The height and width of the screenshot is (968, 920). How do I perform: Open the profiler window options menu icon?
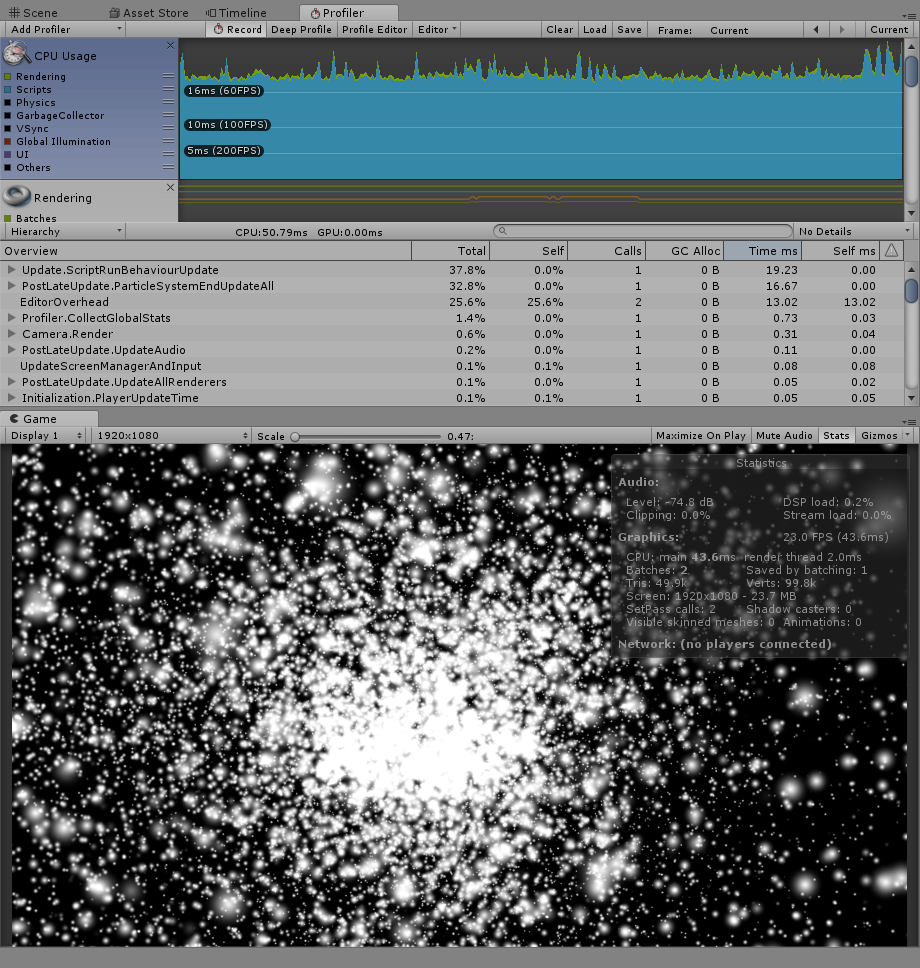tap(908, 15)
